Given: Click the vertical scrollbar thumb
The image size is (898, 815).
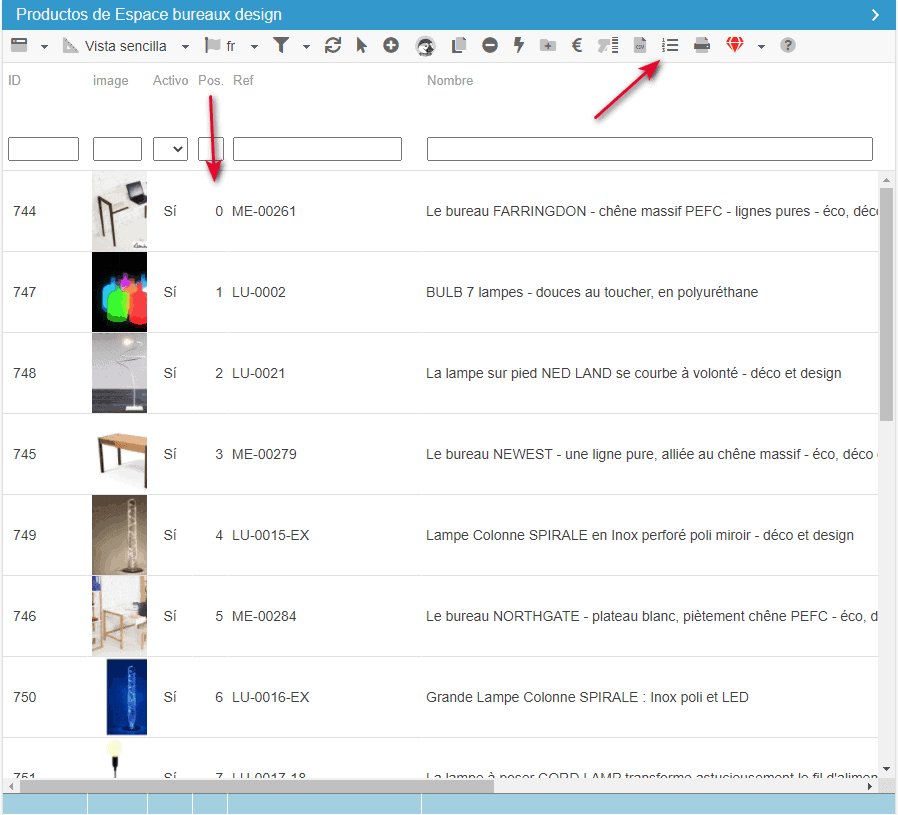Looking at the screenshot, I should (886, 304).
